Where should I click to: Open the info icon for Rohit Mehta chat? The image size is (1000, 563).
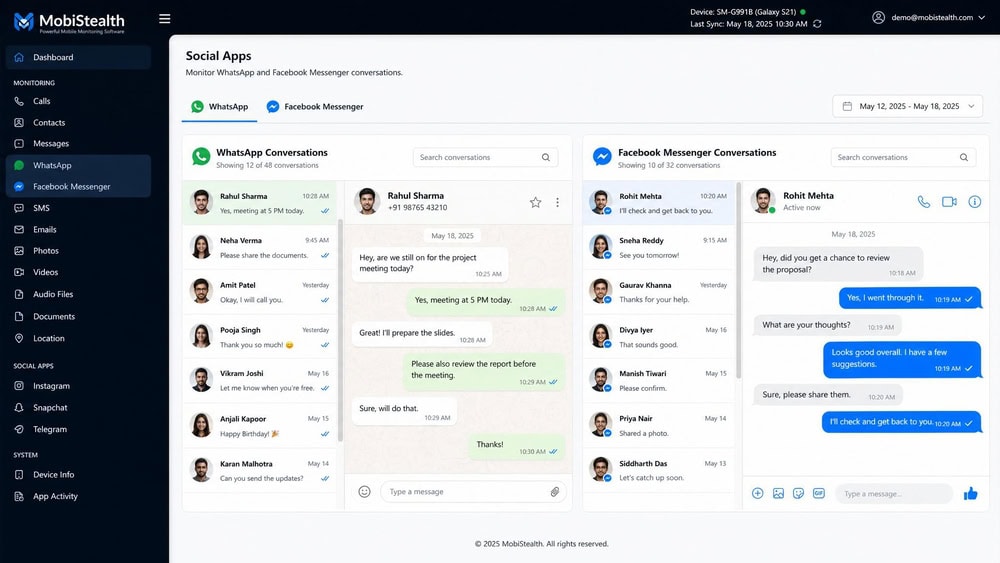pyautogui.click(x=974, y=201)
